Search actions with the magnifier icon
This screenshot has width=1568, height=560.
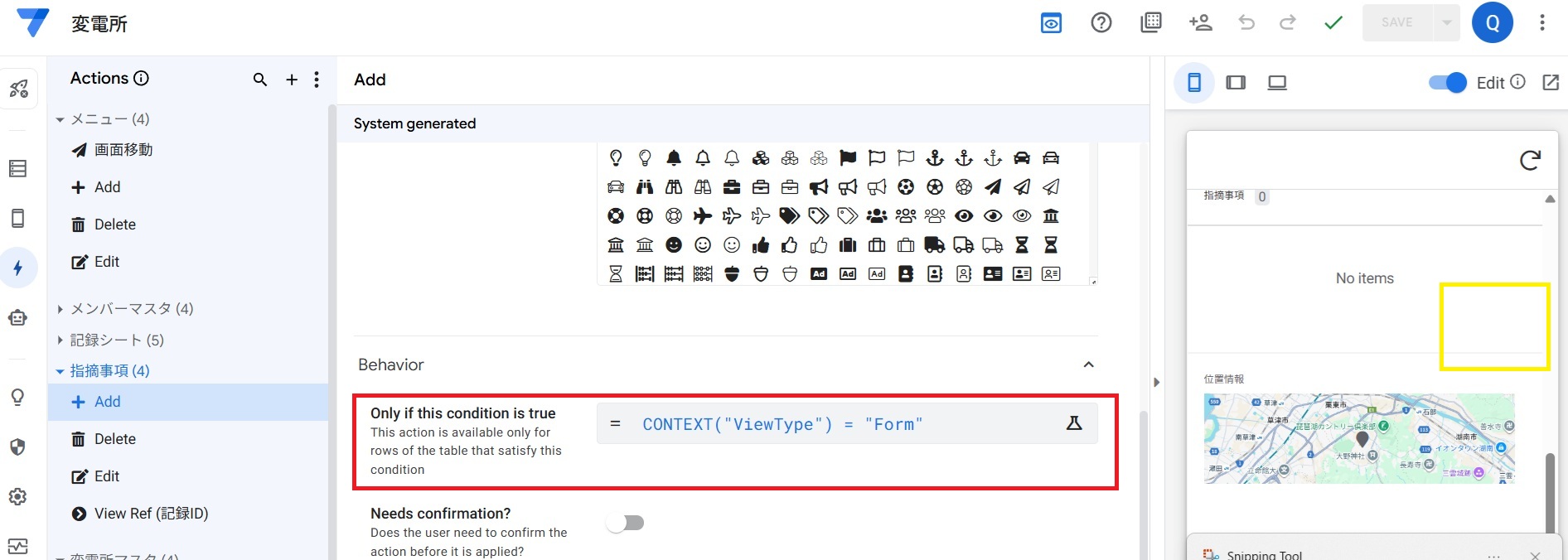(x=259, y=80)
